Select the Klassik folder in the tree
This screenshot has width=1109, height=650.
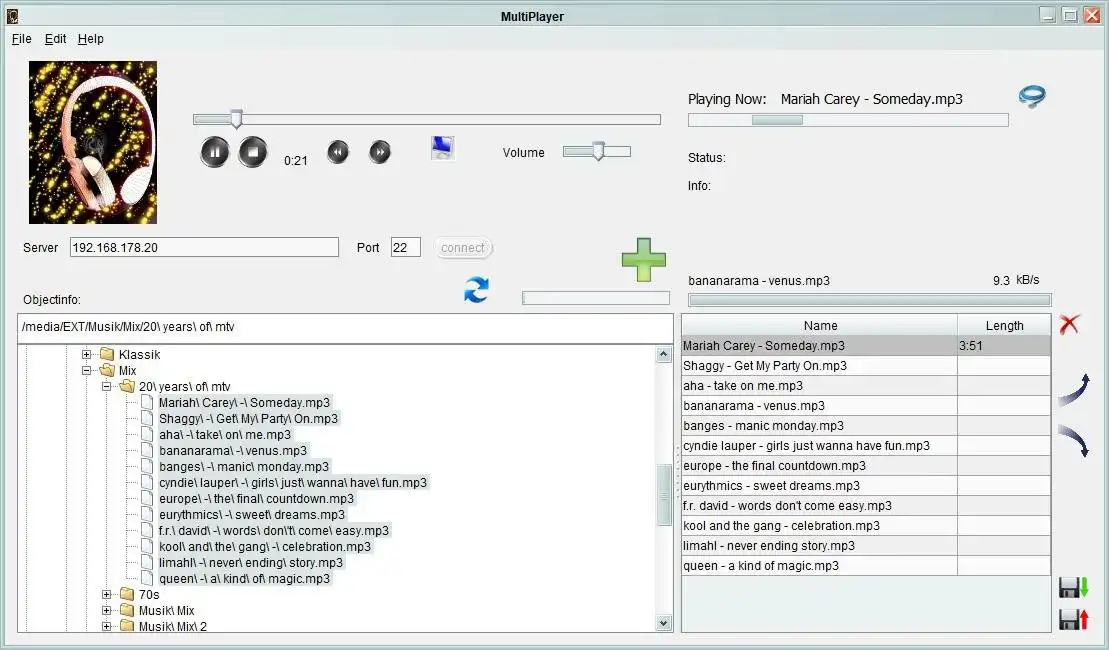tap(139, 354)
